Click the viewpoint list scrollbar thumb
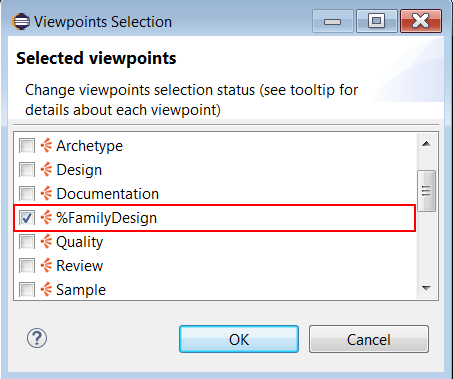453x379 pixels. click(426, 191)
